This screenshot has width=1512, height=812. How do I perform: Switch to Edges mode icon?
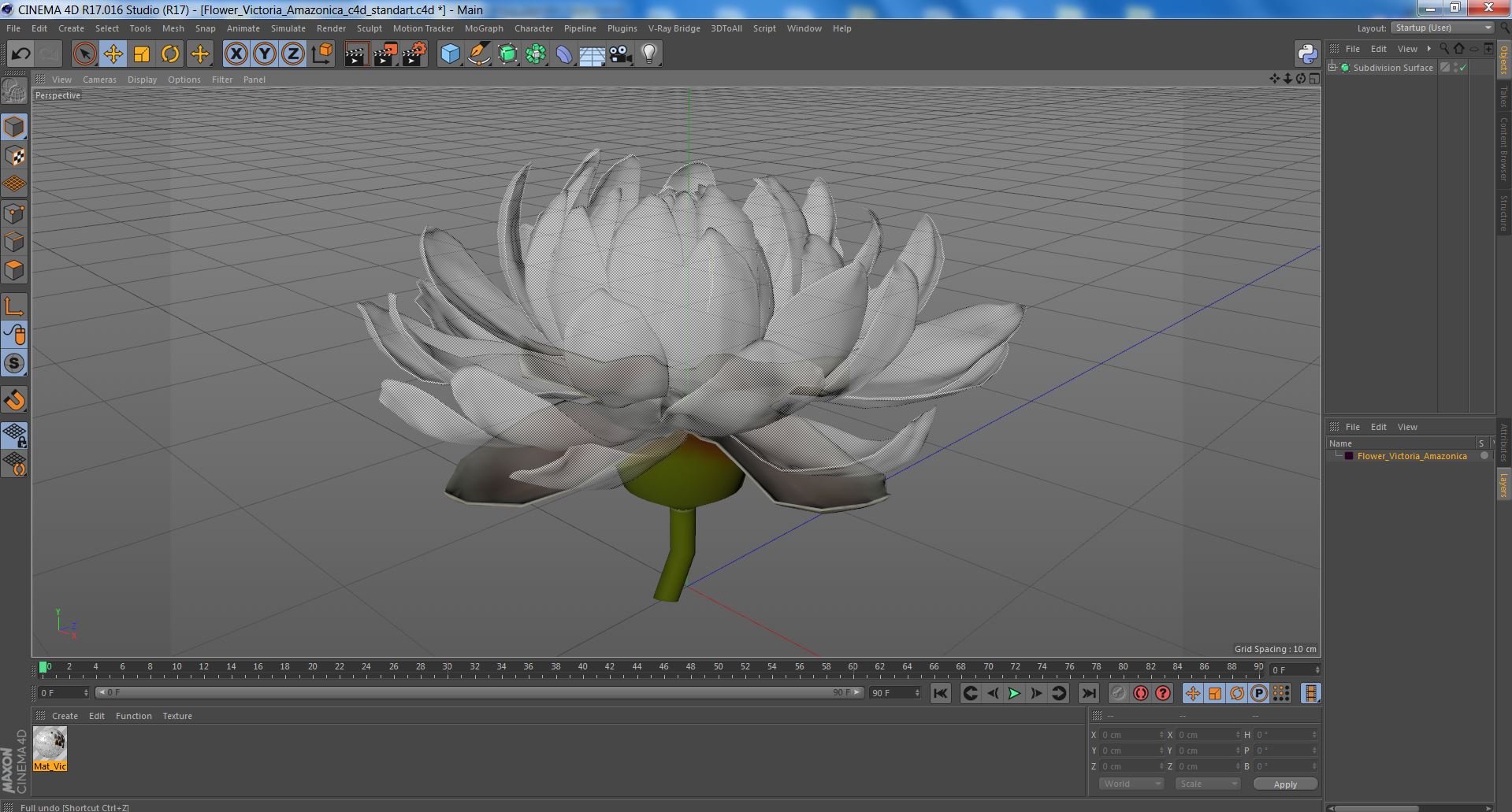click(14, 242)
